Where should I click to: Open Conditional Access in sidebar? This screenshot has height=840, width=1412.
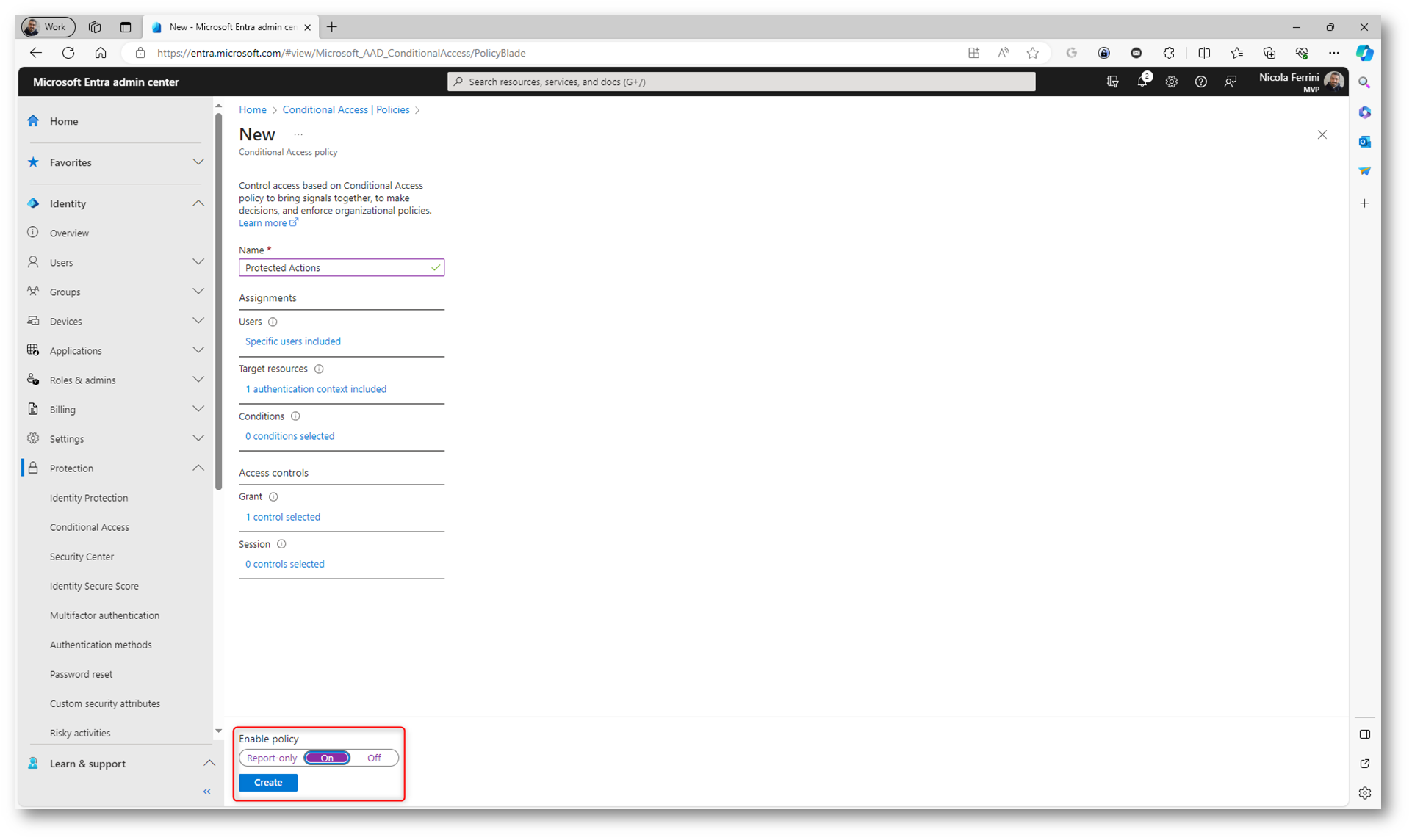click(x=90, y=527)
